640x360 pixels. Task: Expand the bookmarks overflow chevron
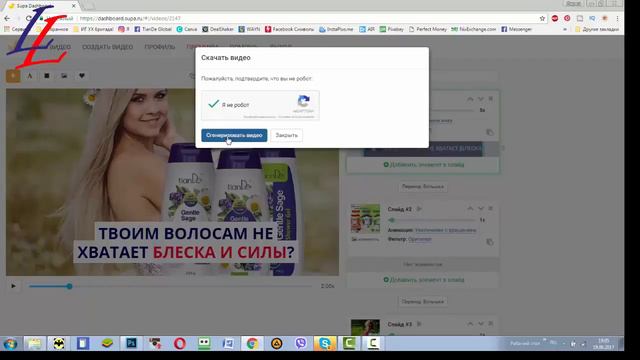tap(565, 29)
